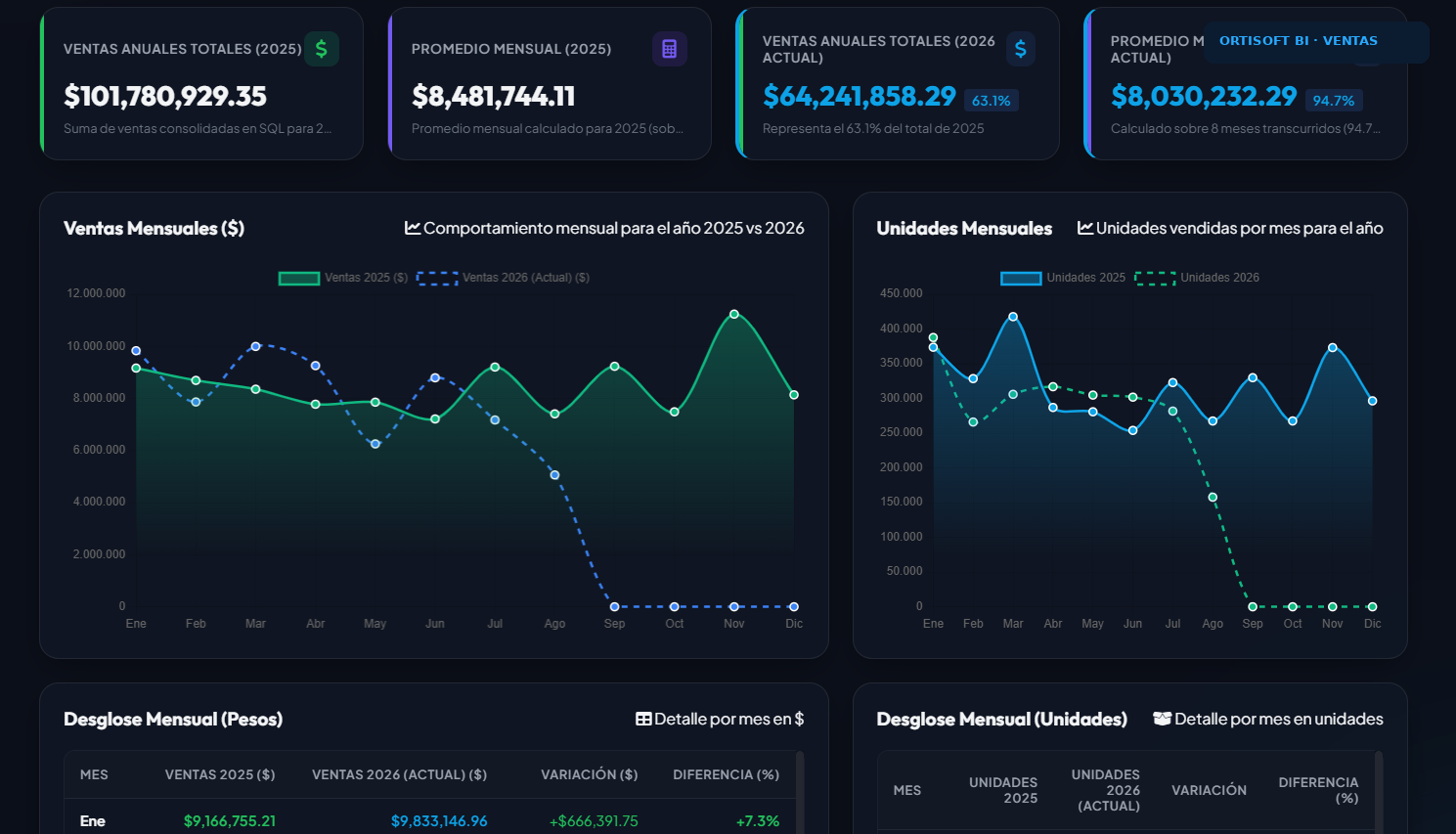Click the DIFERENCIA (%) header in the Pesos table
Viewport: 1456px width, 834px height.
(x=727, y=774)
